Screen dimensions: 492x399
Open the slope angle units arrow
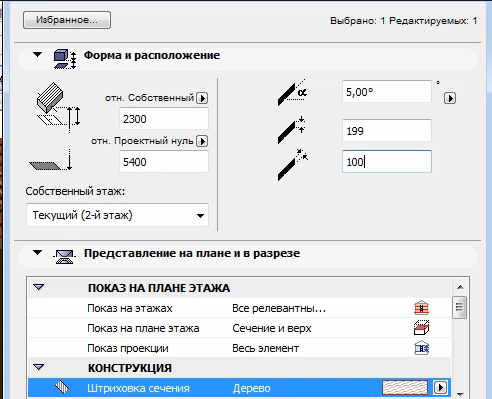click(450, 98)
